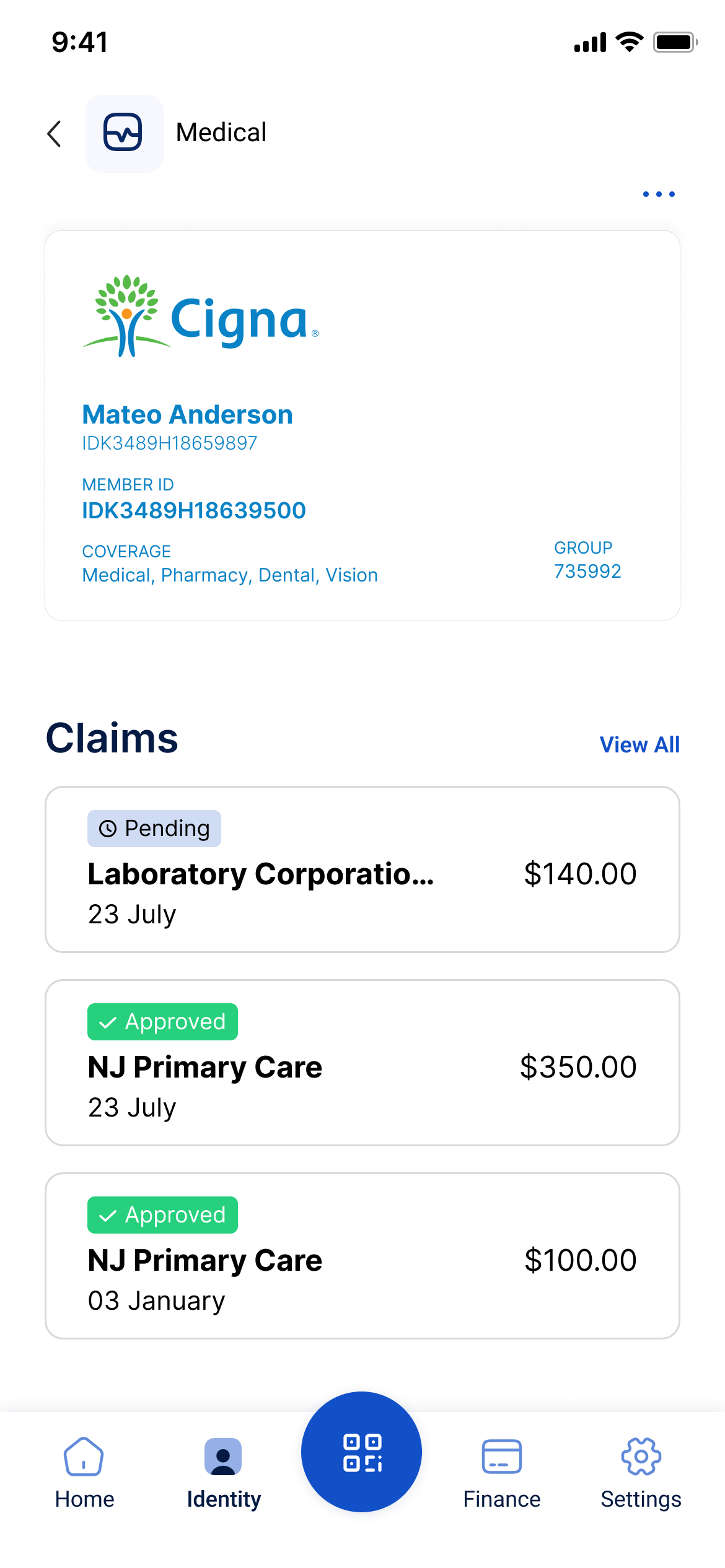Open View All claims link
Image resolution: width=725 pixels, height=1568 pixels.
pos(639,744)
